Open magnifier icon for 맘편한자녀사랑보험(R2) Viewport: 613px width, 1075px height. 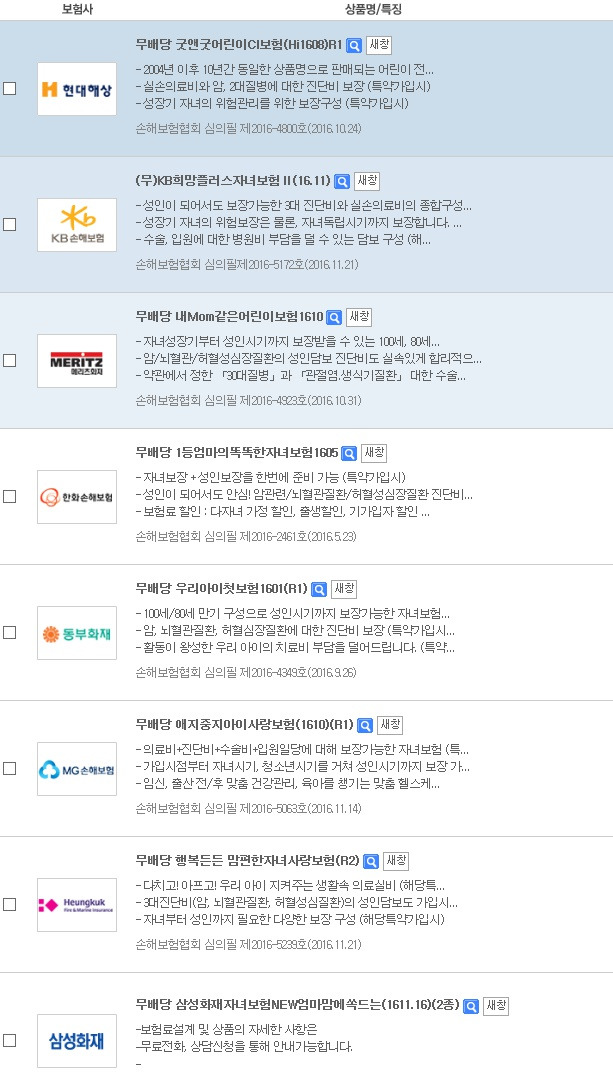[371, 861]
